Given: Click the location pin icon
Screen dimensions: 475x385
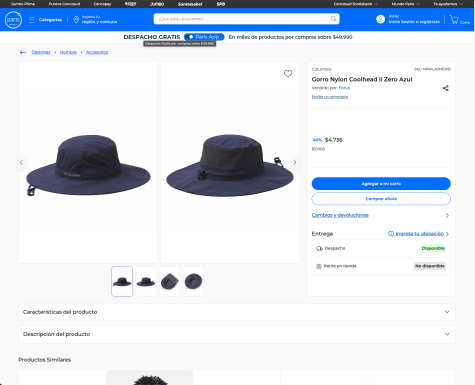Looking at the screenshot, I should [76, 20].
